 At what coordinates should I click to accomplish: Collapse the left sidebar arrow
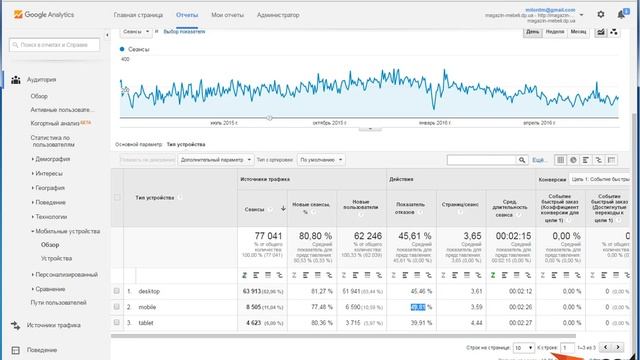[107, 35]
